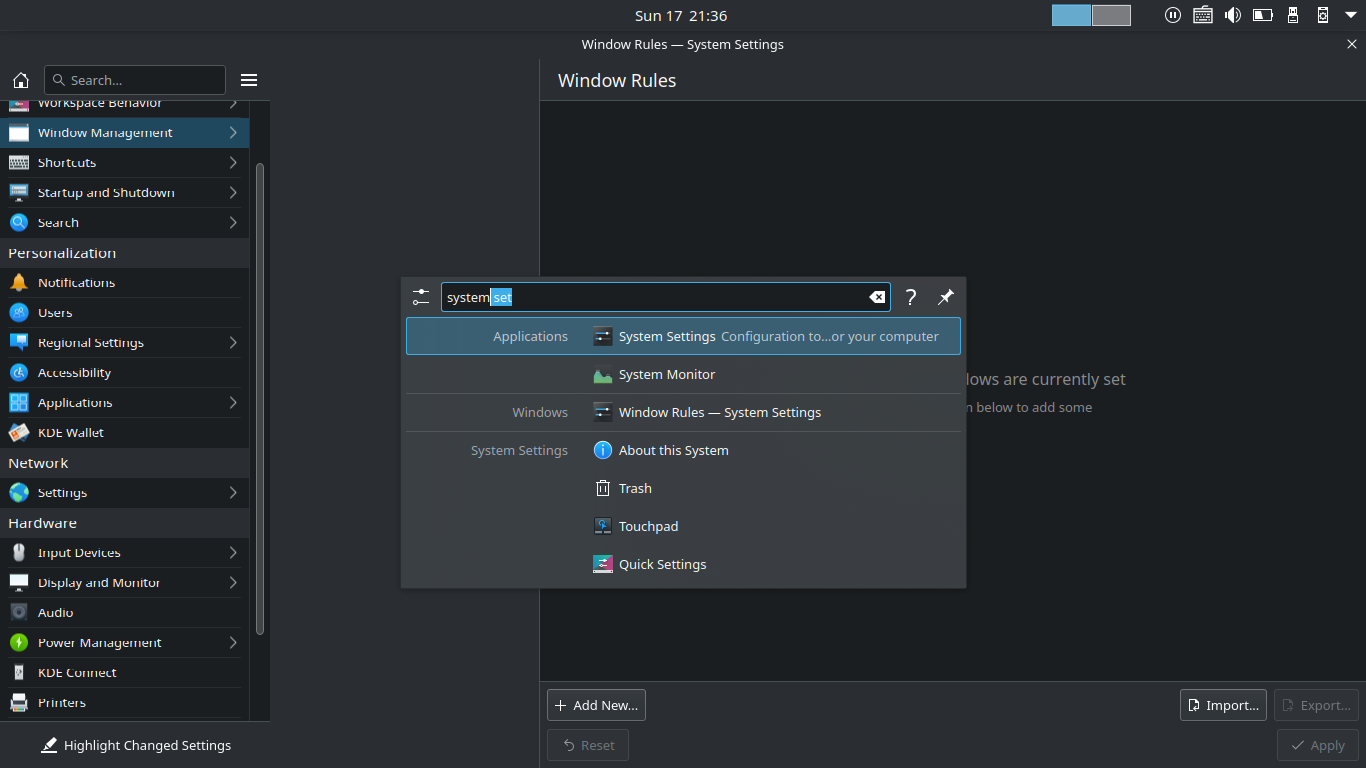This screenshot has height=768, width=1366.
Task: Expand the Workspace Behavior chevron
Action: click(233, 103)
